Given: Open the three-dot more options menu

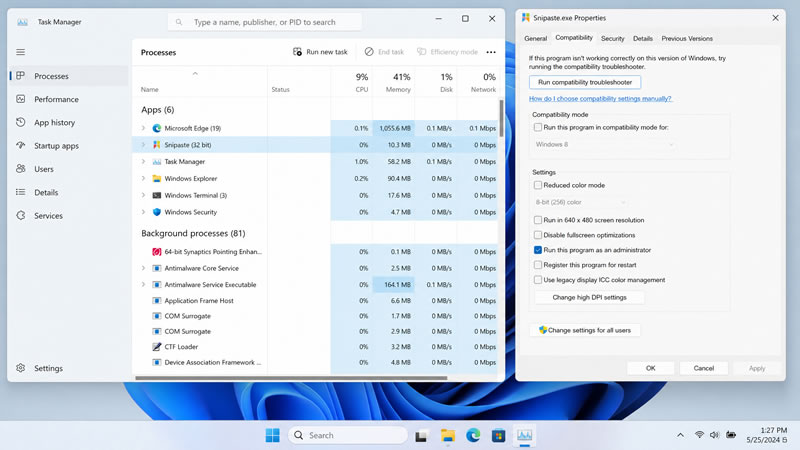Looking at the screenshot, I should coord(491,52).
